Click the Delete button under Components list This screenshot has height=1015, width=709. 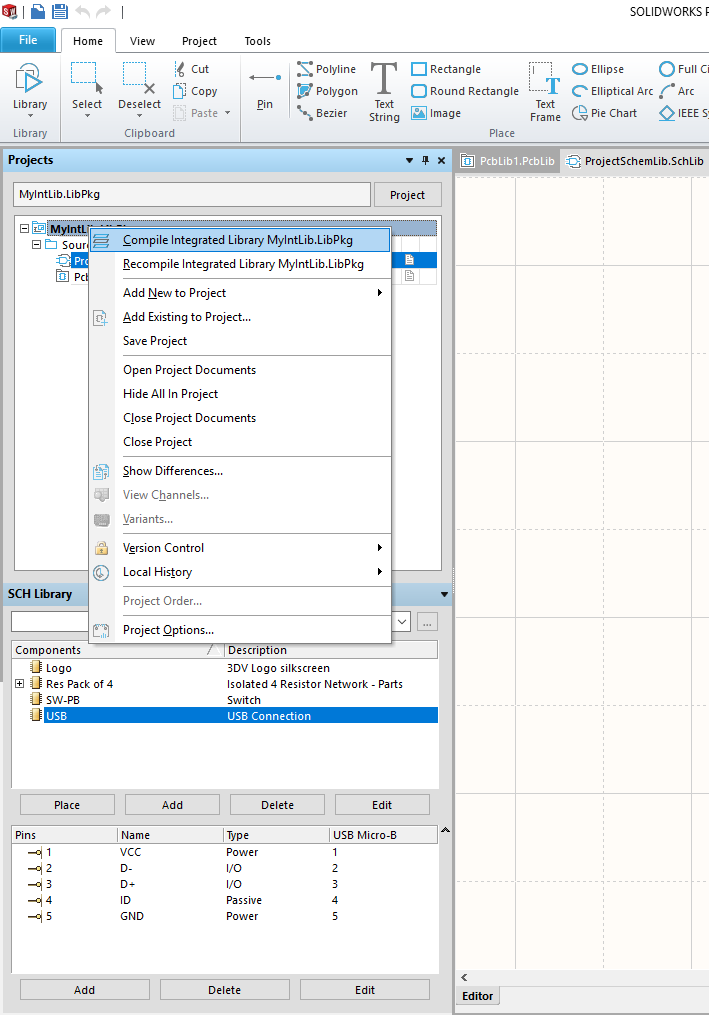point(277,805)
